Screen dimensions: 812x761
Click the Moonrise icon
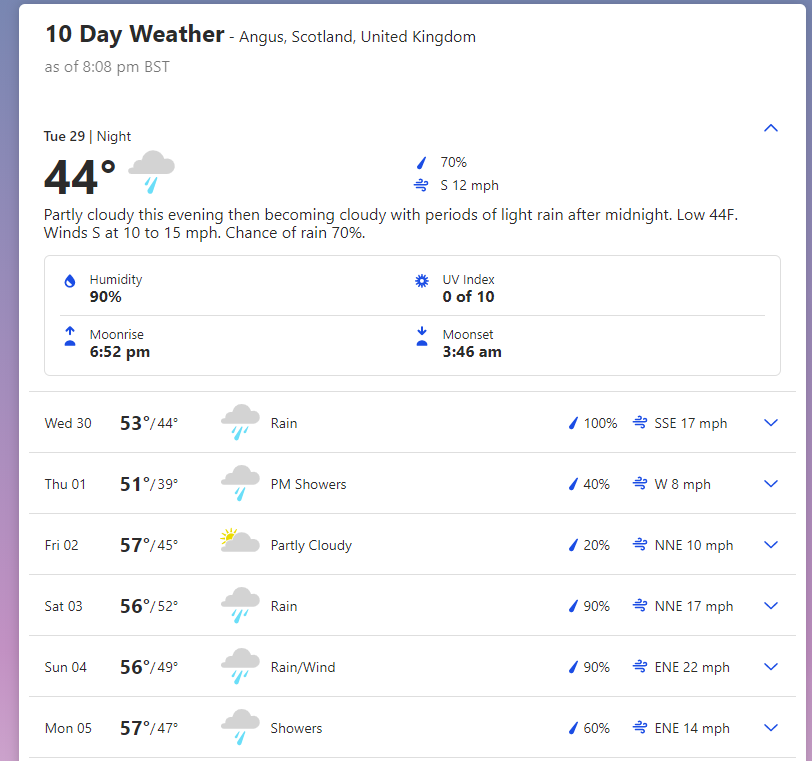[x=70, y=336]
